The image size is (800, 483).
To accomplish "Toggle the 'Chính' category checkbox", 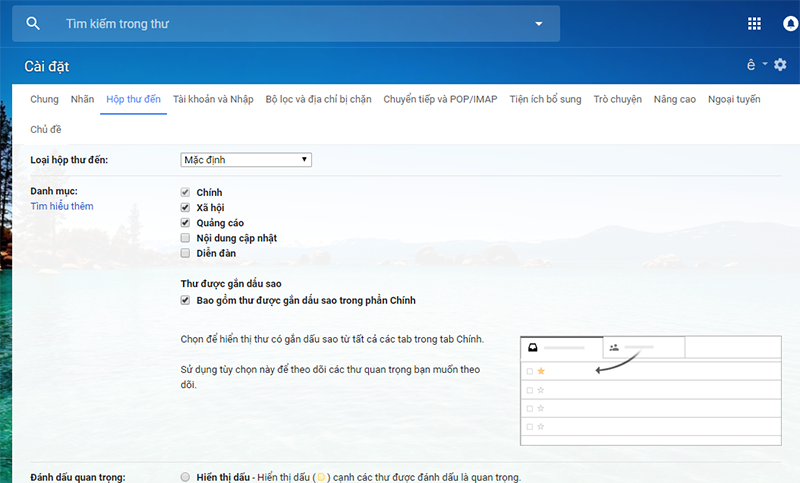I will 185,192.
